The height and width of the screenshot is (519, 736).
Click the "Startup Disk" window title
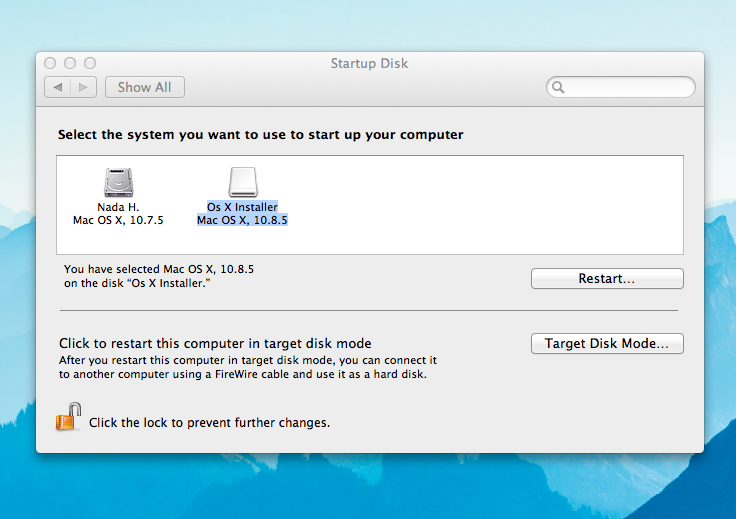[x=369, y=63]
